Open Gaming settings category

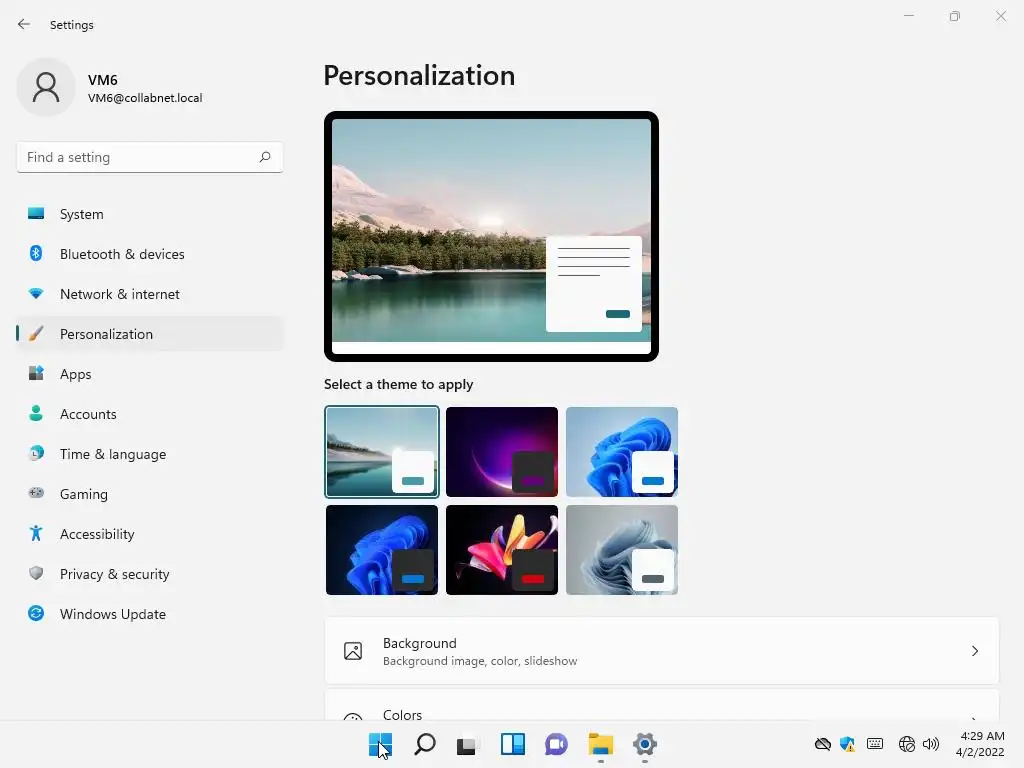coord(150,494)
